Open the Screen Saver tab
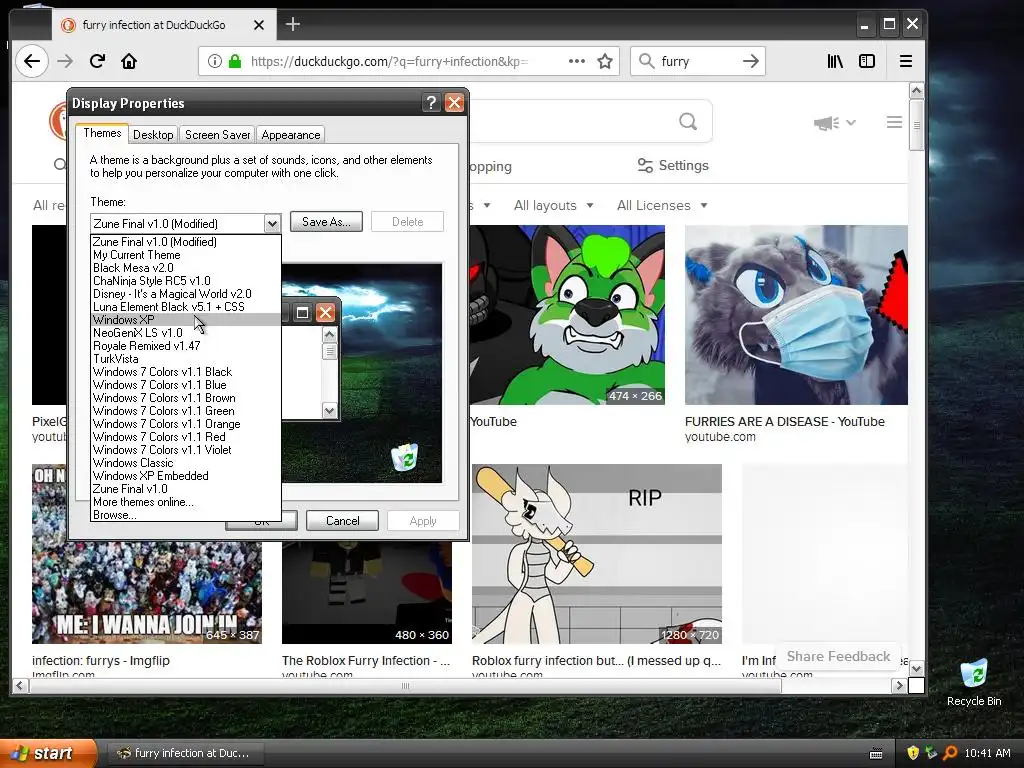Viewport: 1024px width, 768px height. pyautogui.click(x=217, y=135)
